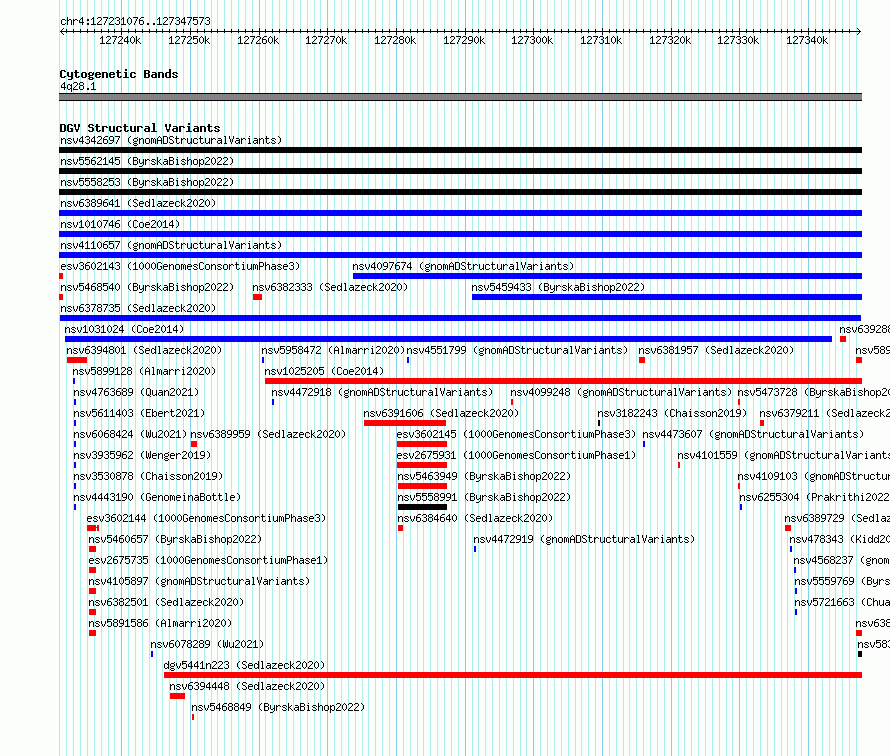The image size is (890, 756).
Task: Open the nsv1010746 Coe2014 label
Action: pos(120,224)
